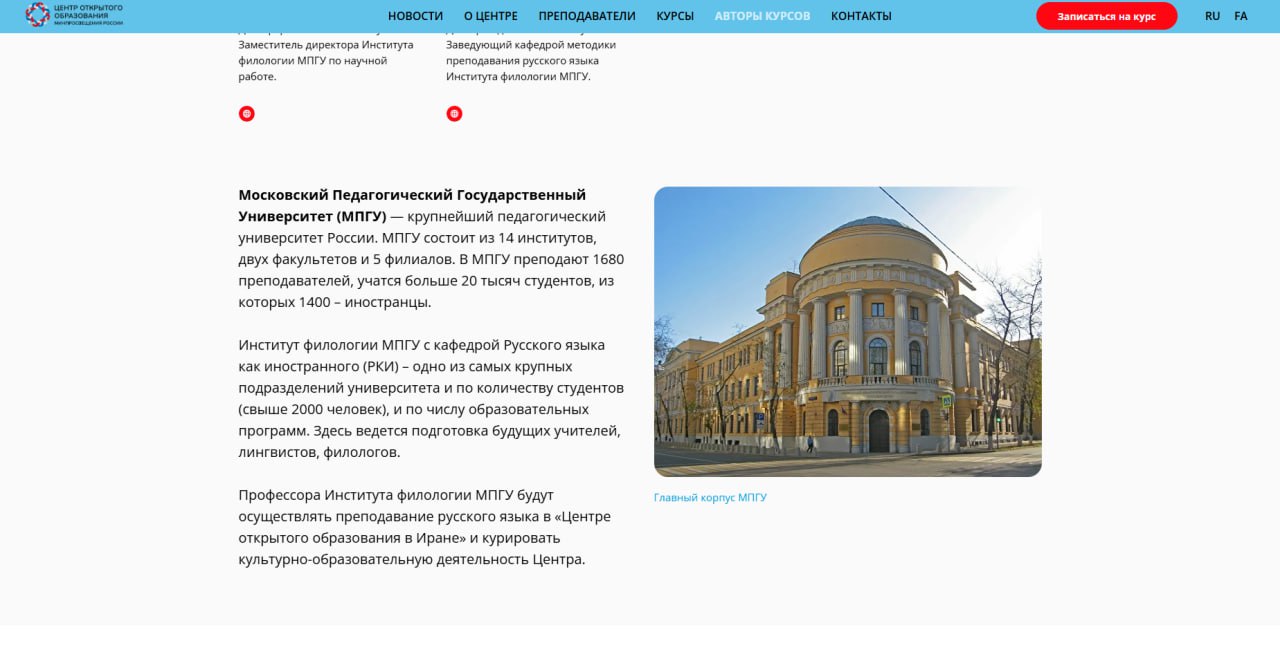Click the MPGU main building photo
The width and height of the screenshot is (1280, 663).
point(848,332)
